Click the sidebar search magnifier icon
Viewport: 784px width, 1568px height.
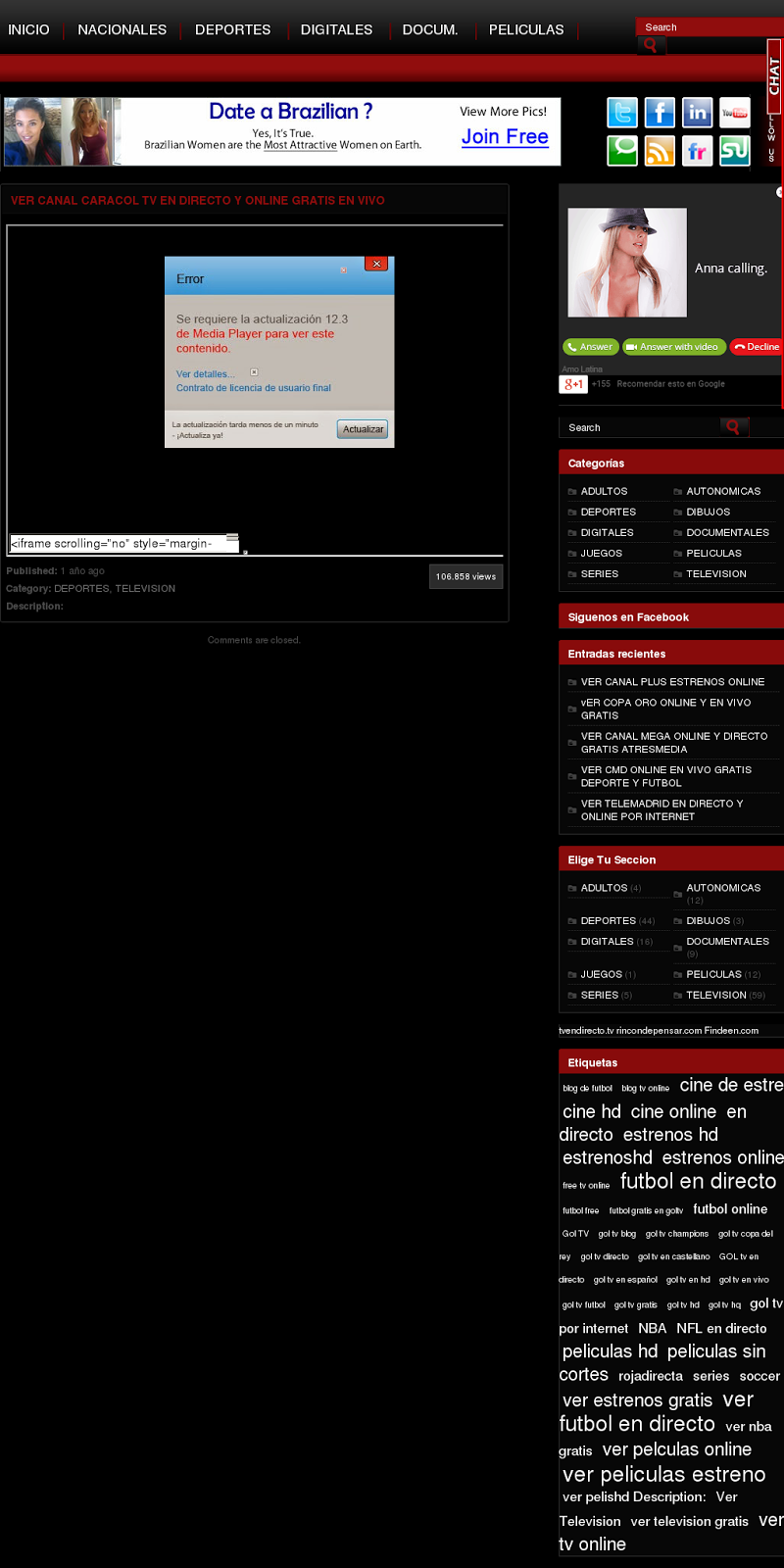click(x=734, y=426)
